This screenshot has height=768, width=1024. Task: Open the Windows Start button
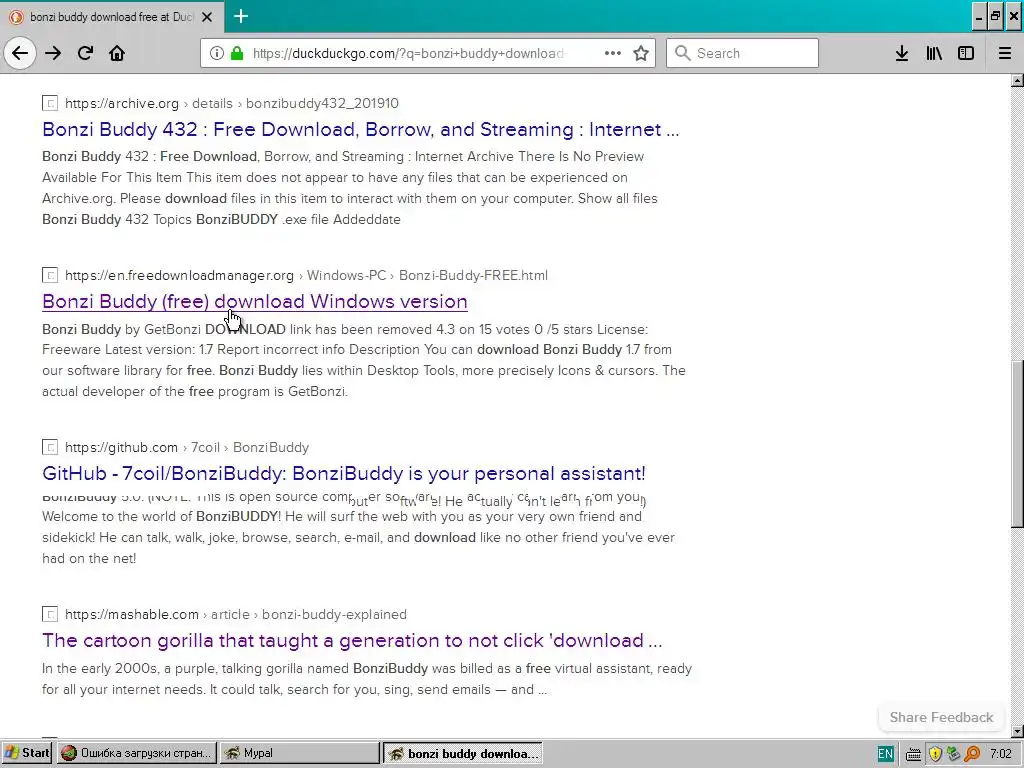coord(26,753)
